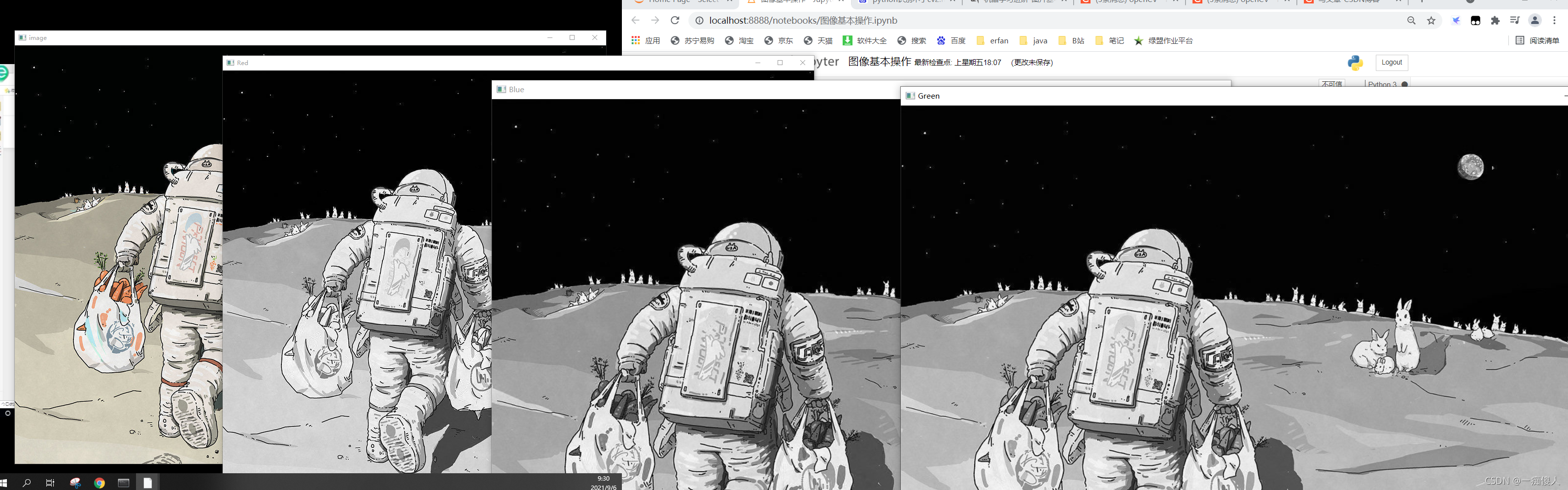Open Task View on the taskbar
The height and width of the screenshot is (490, 1568).
pos(51,483)
